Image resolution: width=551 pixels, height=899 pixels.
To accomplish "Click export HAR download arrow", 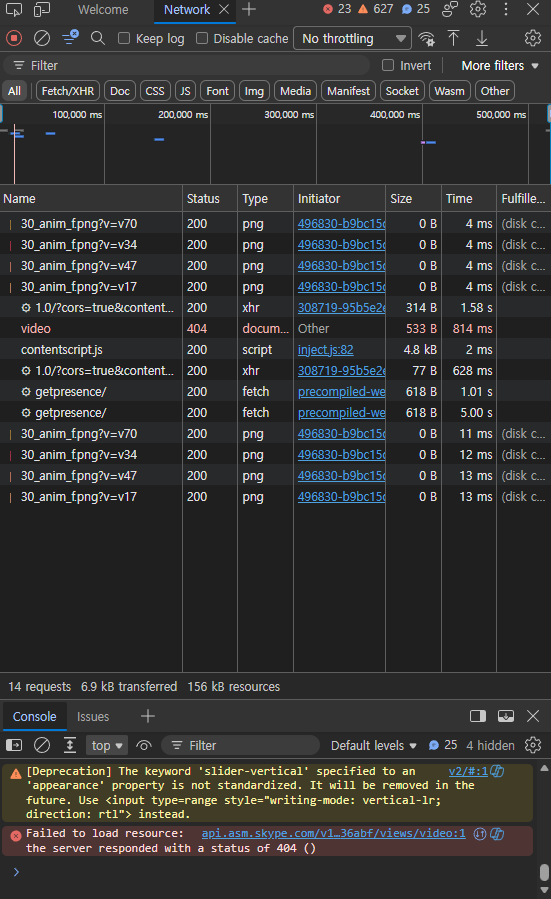I will pyautogui.click(x=482, y=38).
